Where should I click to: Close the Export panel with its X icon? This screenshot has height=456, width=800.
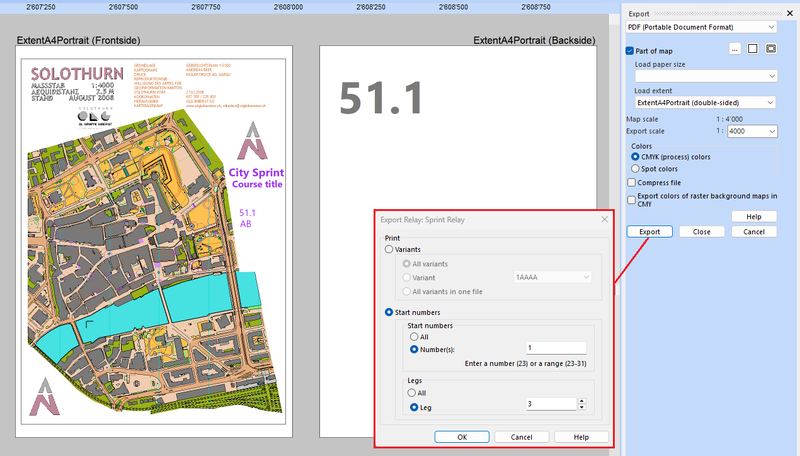click(x=790, y=14)
